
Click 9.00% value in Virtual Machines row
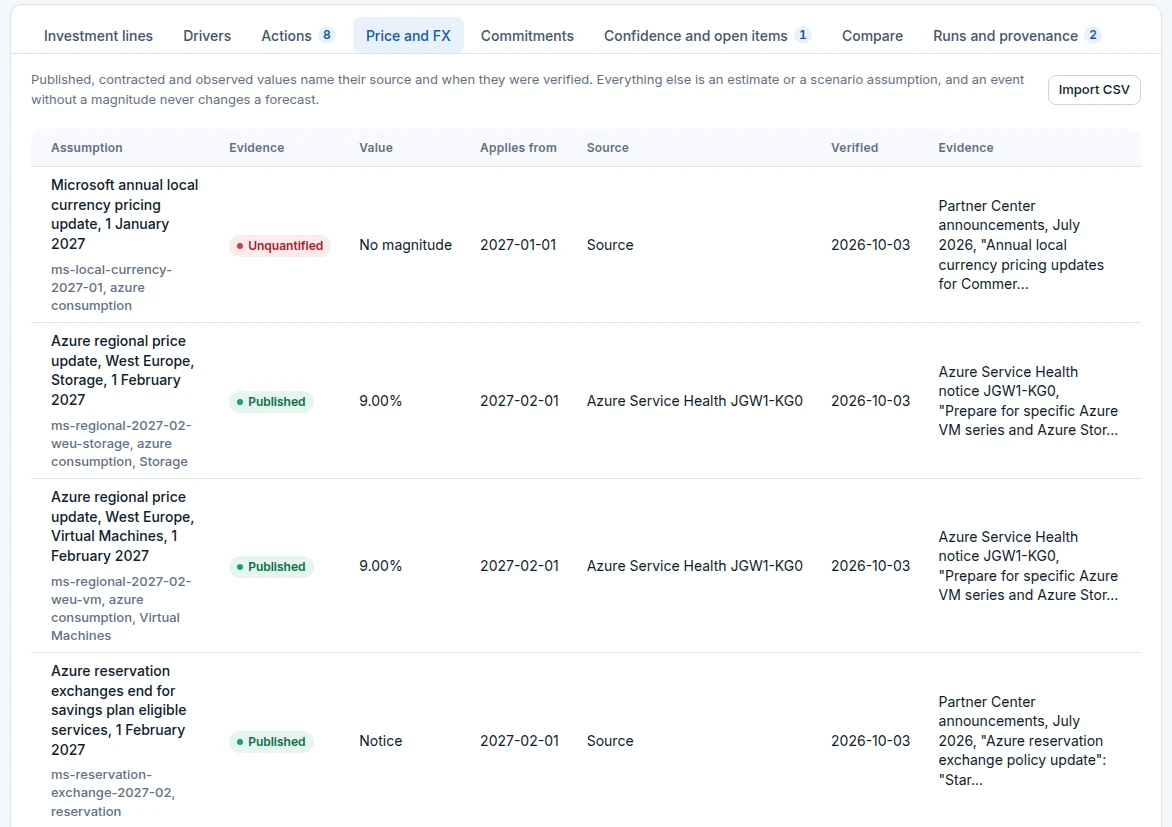(x=380, y=566)
